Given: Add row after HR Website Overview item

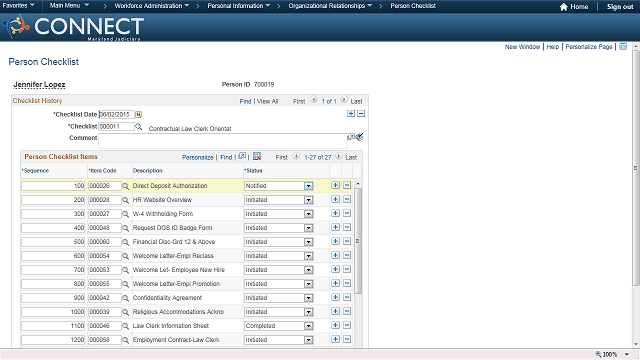Looking at the screenshot, I should [336, 199].
